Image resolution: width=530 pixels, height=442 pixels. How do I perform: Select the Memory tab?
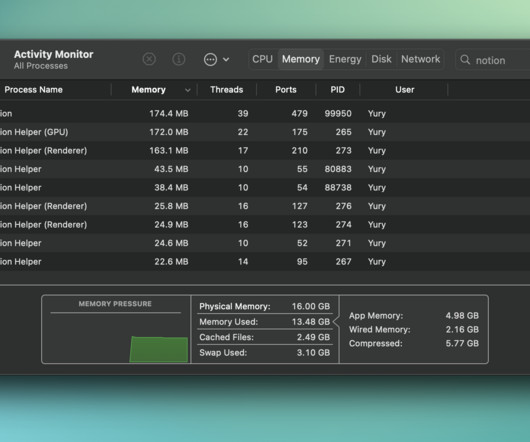point(301,59)
